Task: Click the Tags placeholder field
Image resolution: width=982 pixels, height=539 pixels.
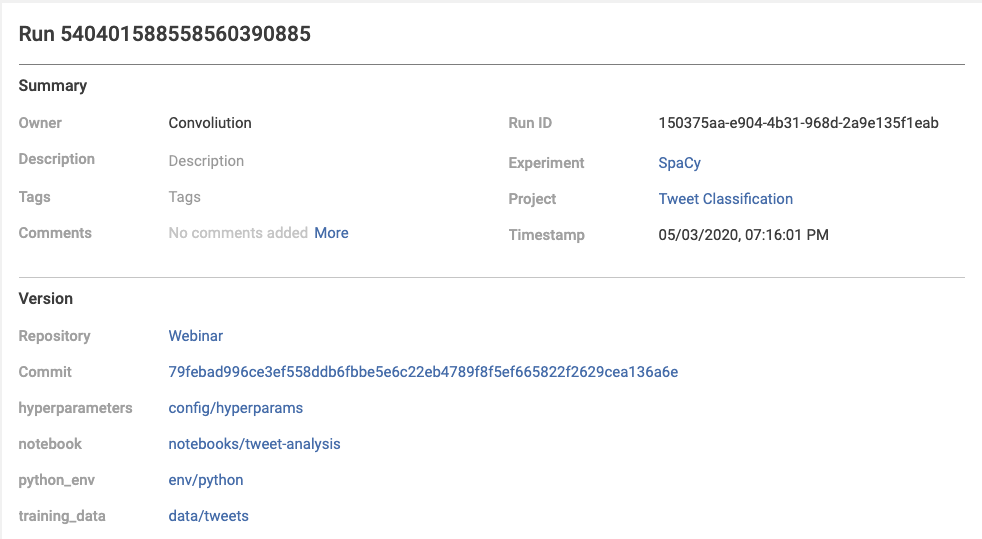Action: pos(185,197)
